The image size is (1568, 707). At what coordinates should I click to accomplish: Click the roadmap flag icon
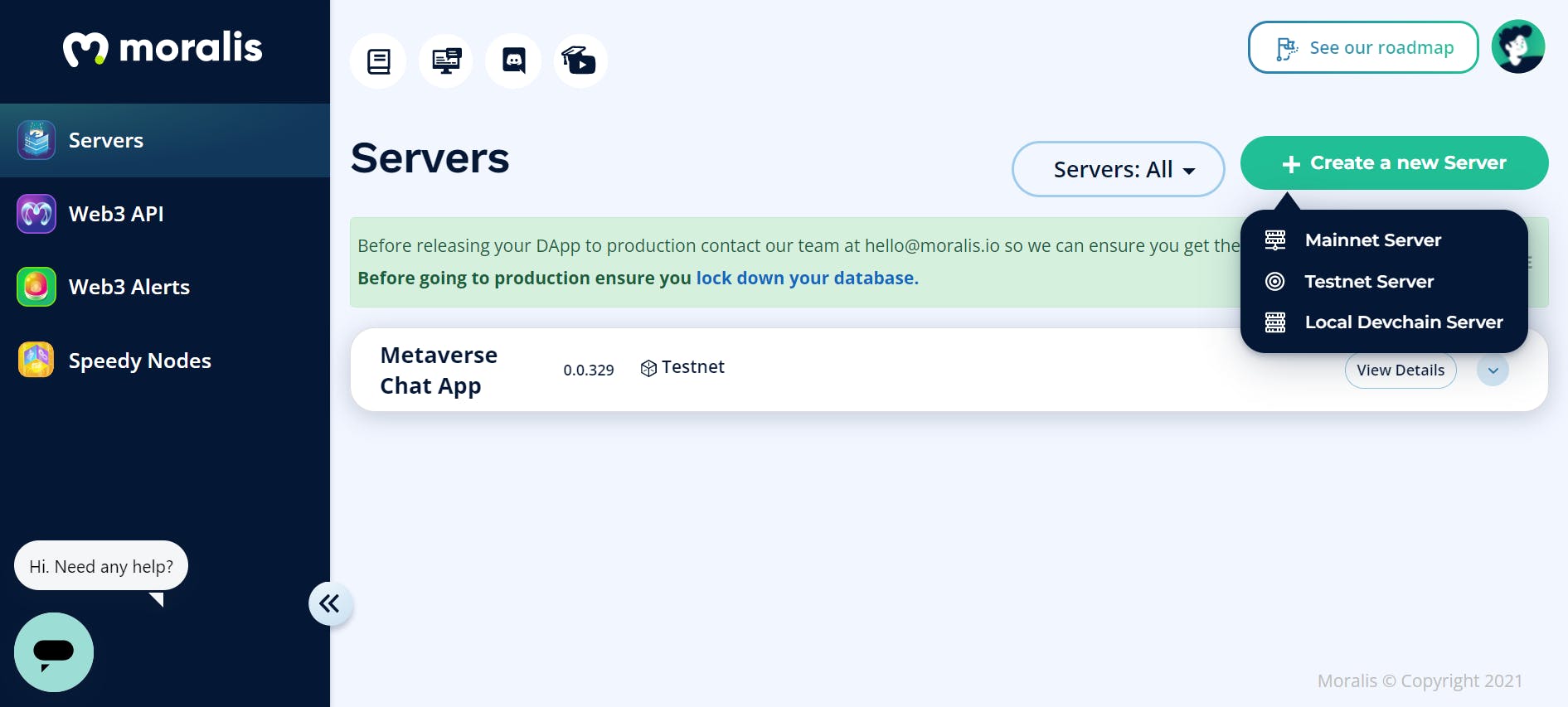pyautogui.click(x=1286, y=49)
